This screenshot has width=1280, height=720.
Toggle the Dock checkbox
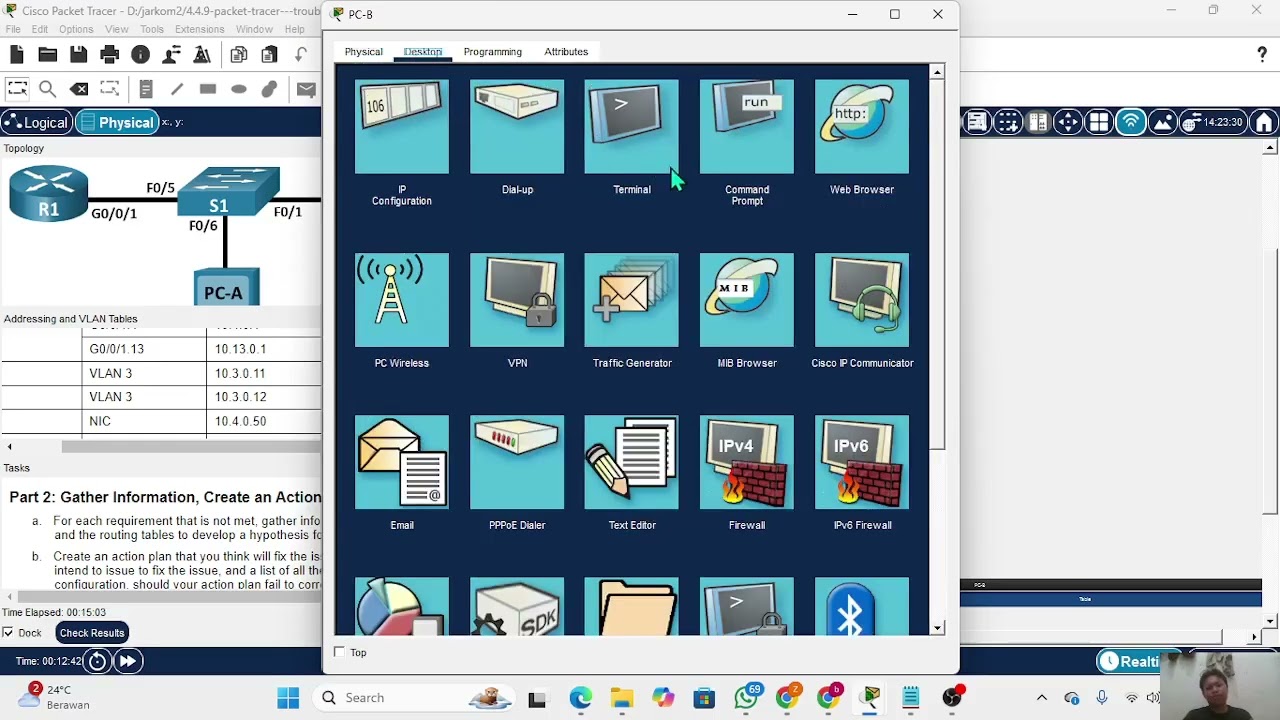[x=8, y=633]
